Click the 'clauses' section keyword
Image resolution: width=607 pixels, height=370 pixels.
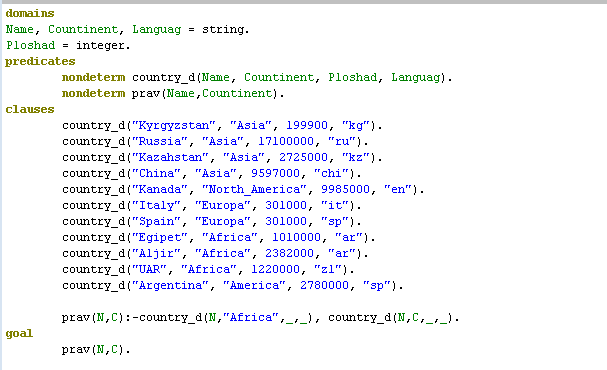click(x=30, y=110)
